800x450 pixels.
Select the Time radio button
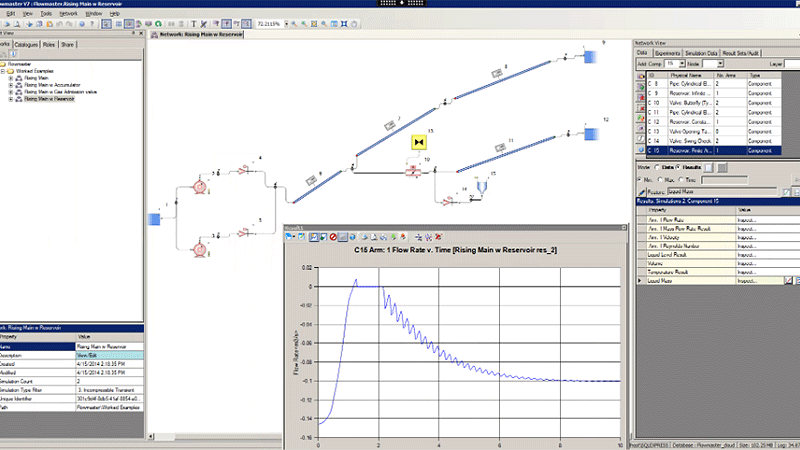pos(681,180)
